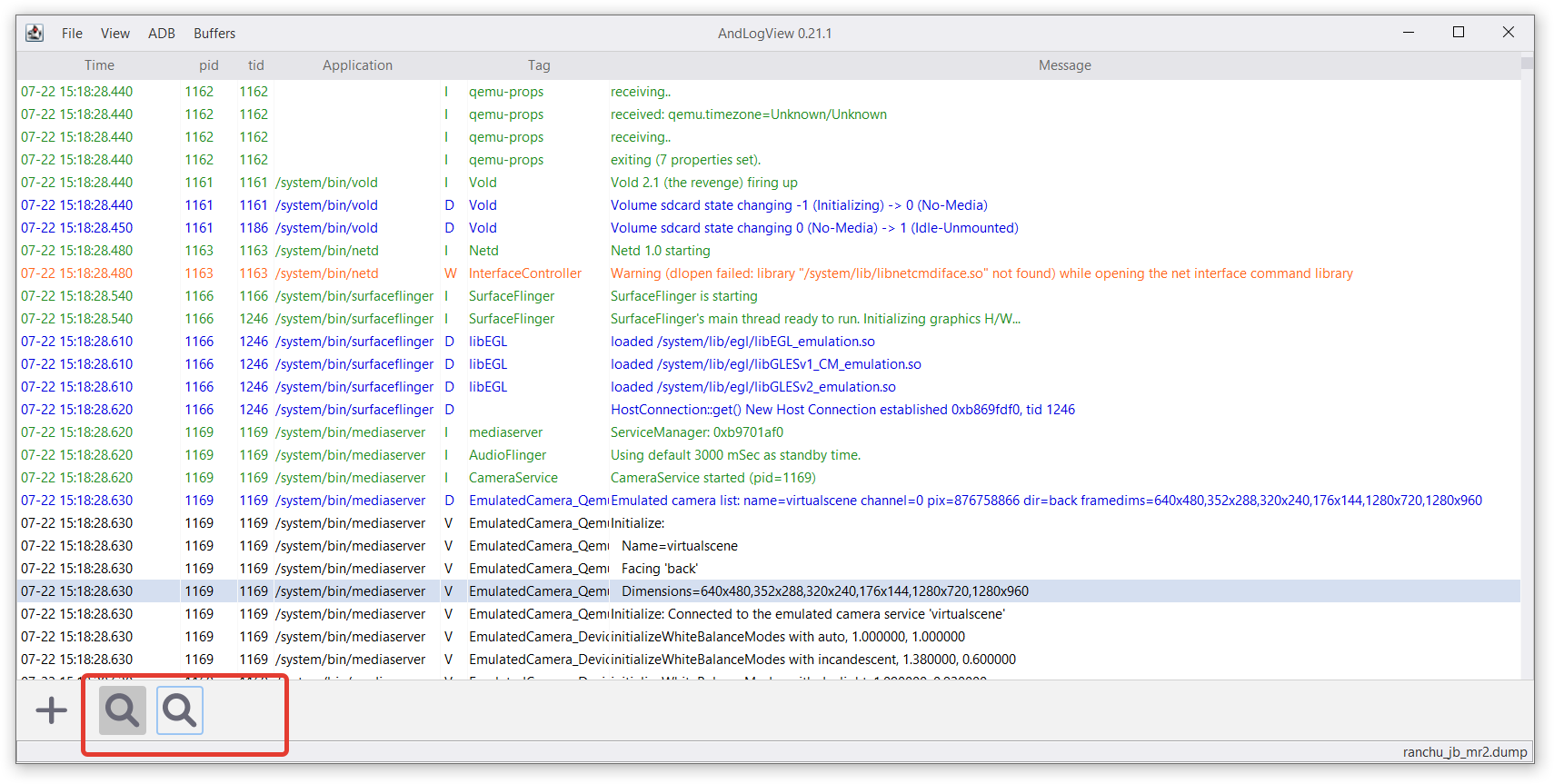Click the tid column header
Screen dimensions: 1554x784
click(256, 65)
